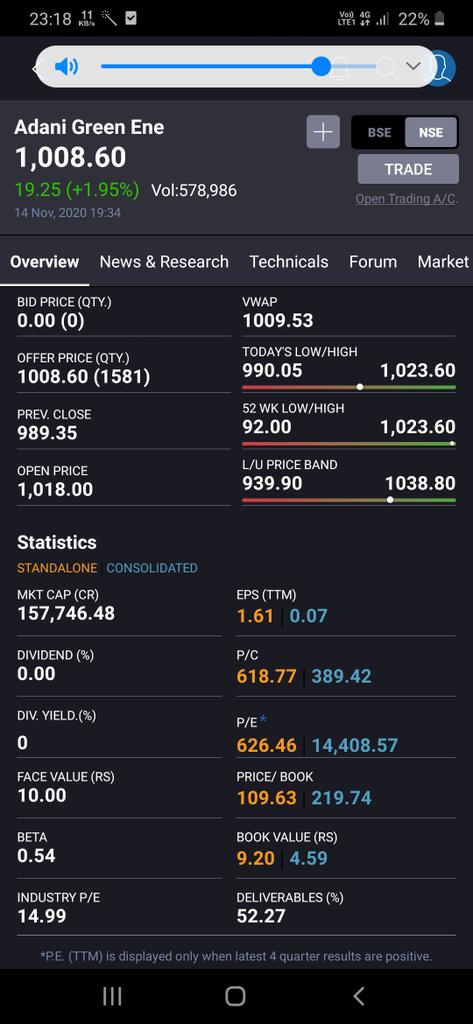Tap the standalone EPS value 1.61
This screenshot has width=473, height=1024.
[255, 616]
